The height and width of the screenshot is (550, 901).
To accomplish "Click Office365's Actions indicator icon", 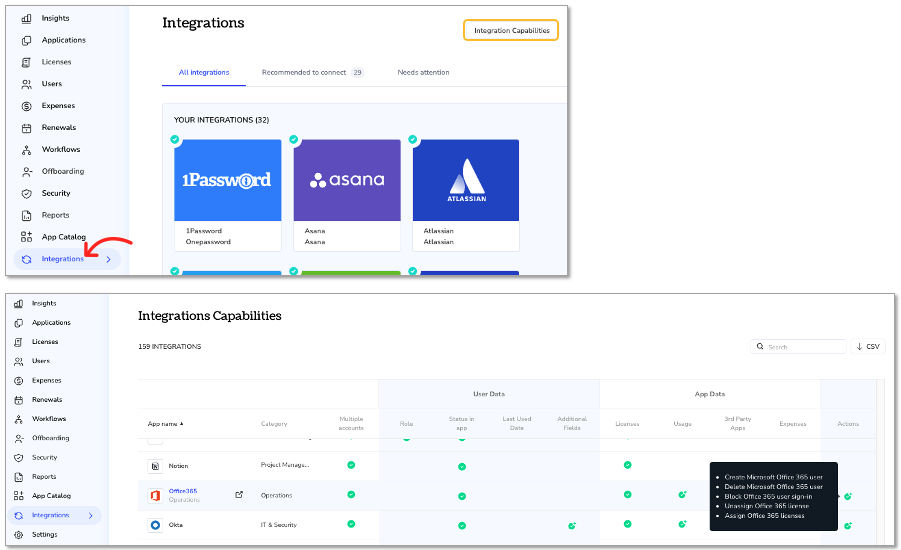I will pyautogui.click(x=848, y=496).
